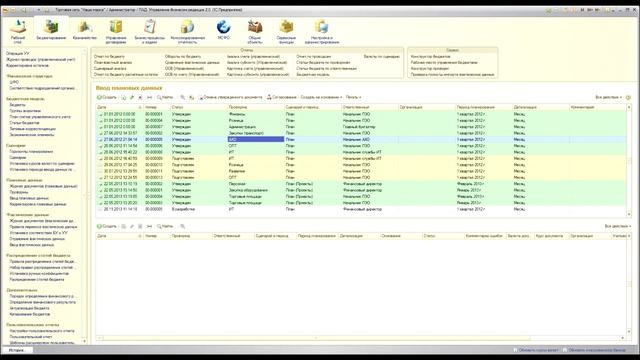Image resolution: width=640 pixels, height=360 pixels.
Task: Click lower table horizontal scrollbar right arrow
Action: point(623,338)
